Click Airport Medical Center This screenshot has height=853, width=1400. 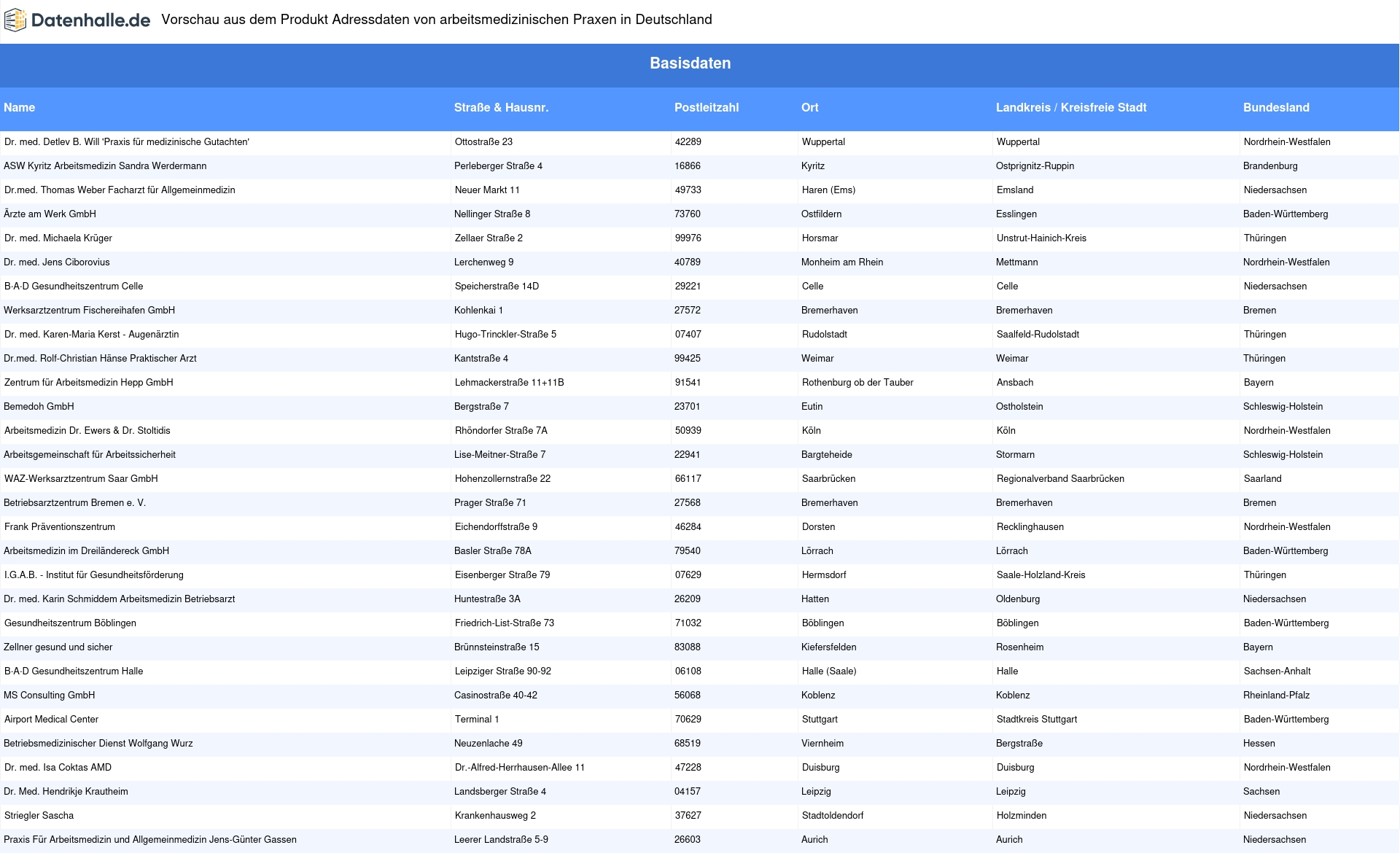click(51, 720)
